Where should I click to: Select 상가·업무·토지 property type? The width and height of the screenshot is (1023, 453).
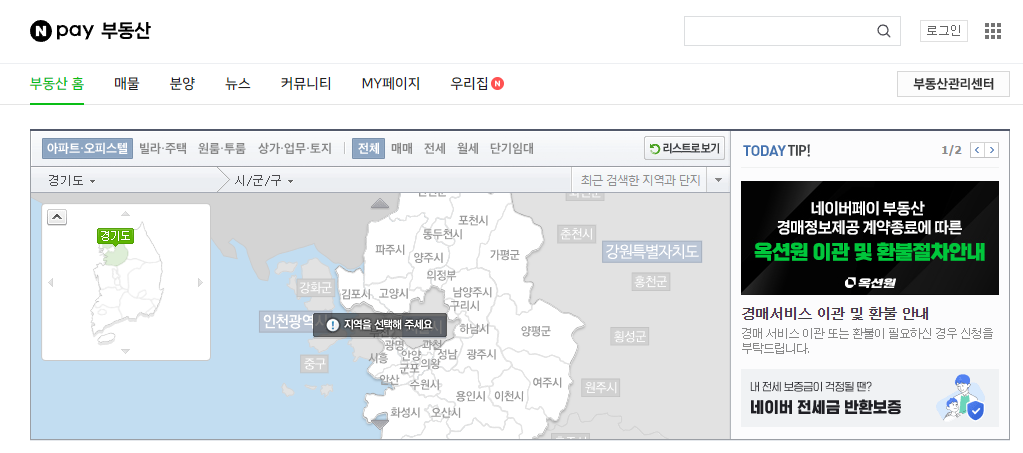pos(295,148)
